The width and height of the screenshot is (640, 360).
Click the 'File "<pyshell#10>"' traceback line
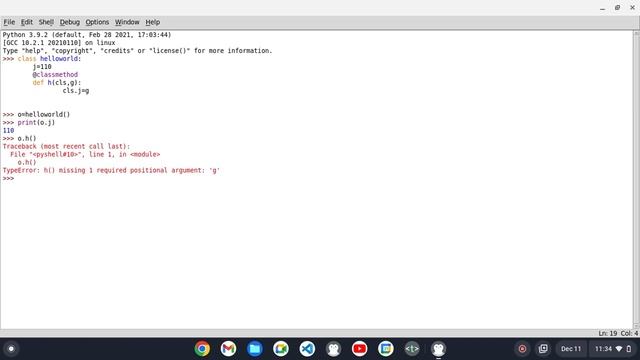click(x=85, y=154)
